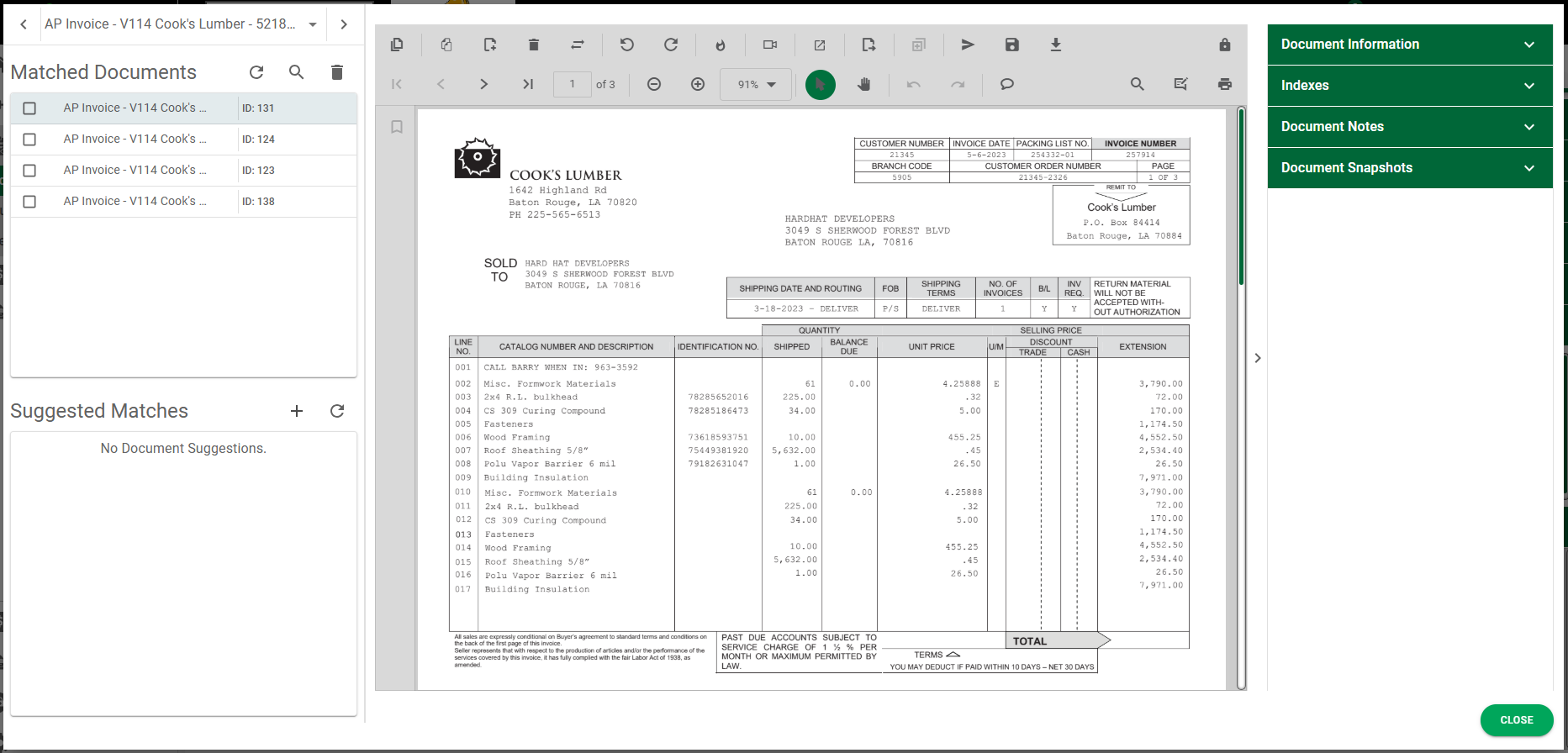Click the 'No Document Suggestions.' message
This screenshot has width=1568, height=753.
click(183, 449)
